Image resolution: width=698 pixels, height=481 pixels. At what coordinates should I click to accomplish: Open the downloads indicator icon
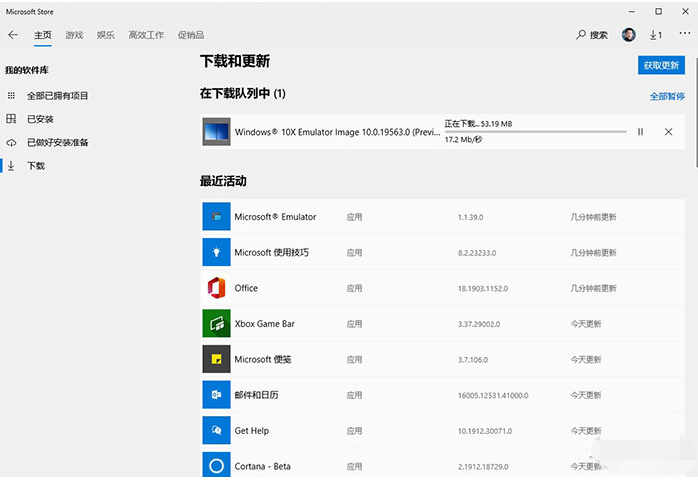point(656,35)
